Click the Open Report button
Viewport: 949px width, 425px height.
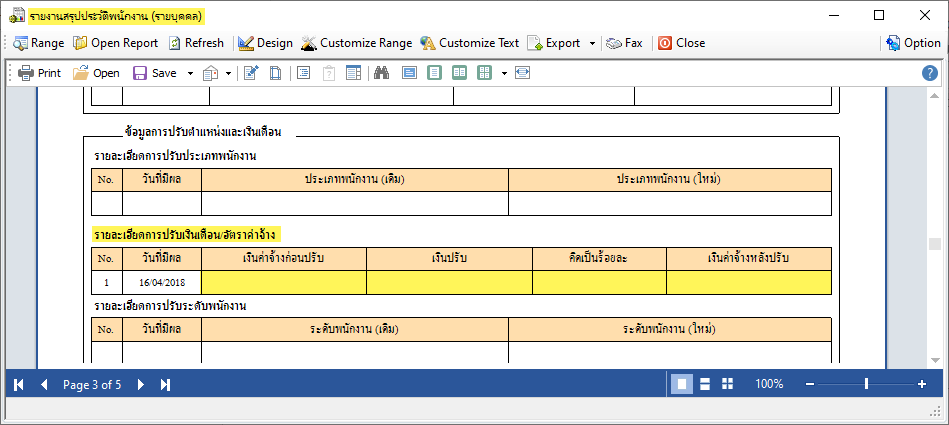116,43
